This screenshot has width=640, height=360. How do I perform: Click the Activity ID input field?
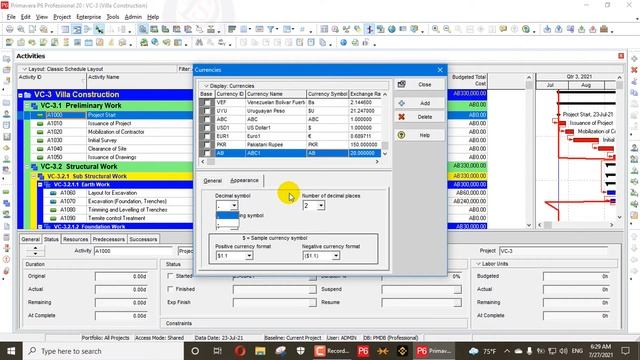click(x=134, y=251)
